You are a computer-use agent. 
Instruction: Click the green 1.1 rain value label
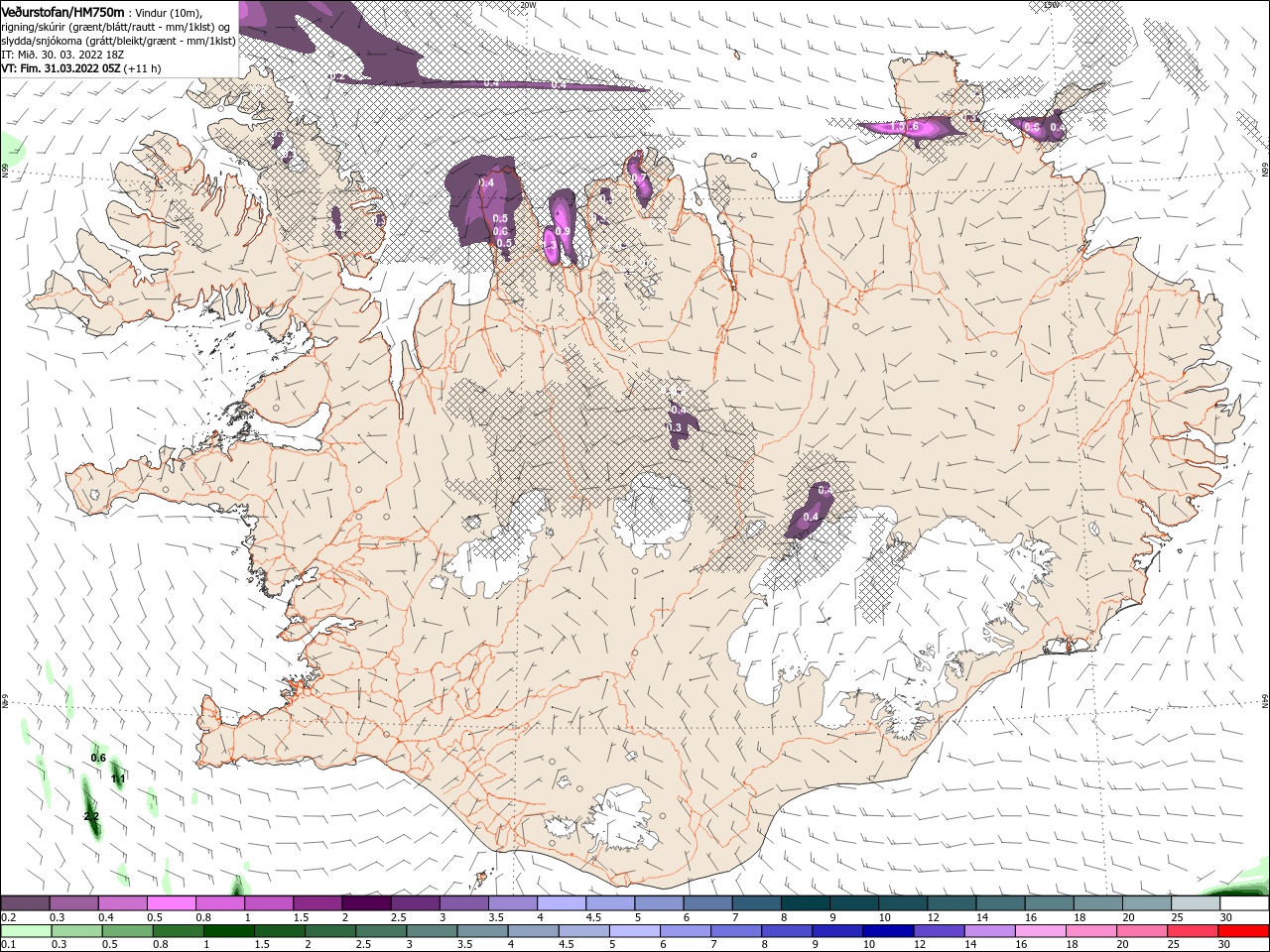click(118, 779)
